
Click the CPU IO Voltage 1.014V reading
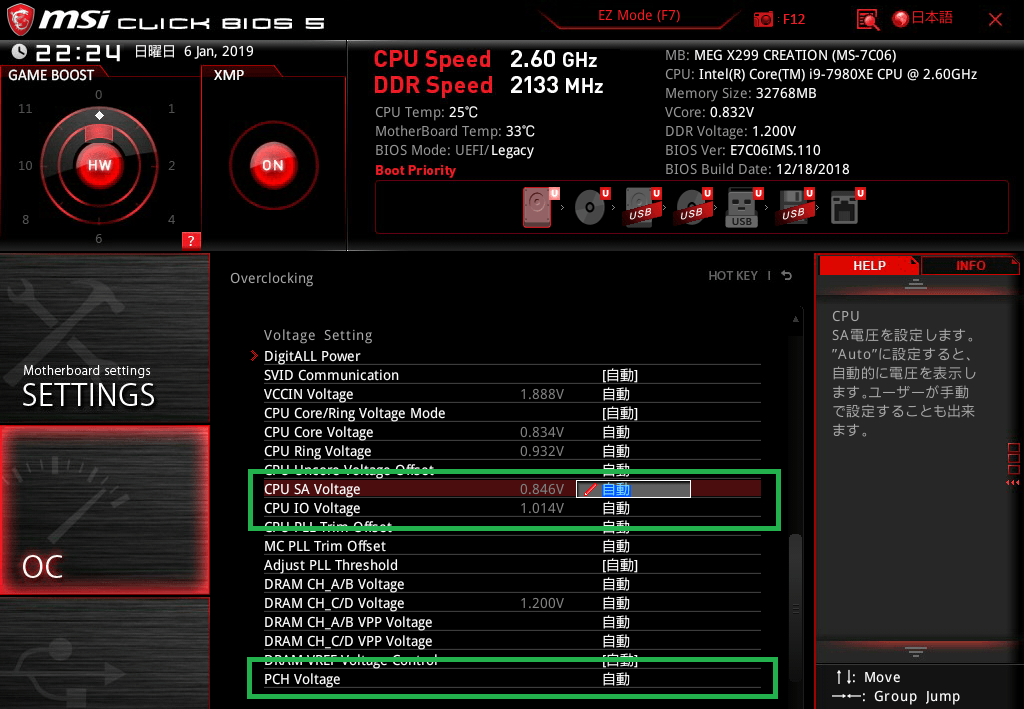541,508
